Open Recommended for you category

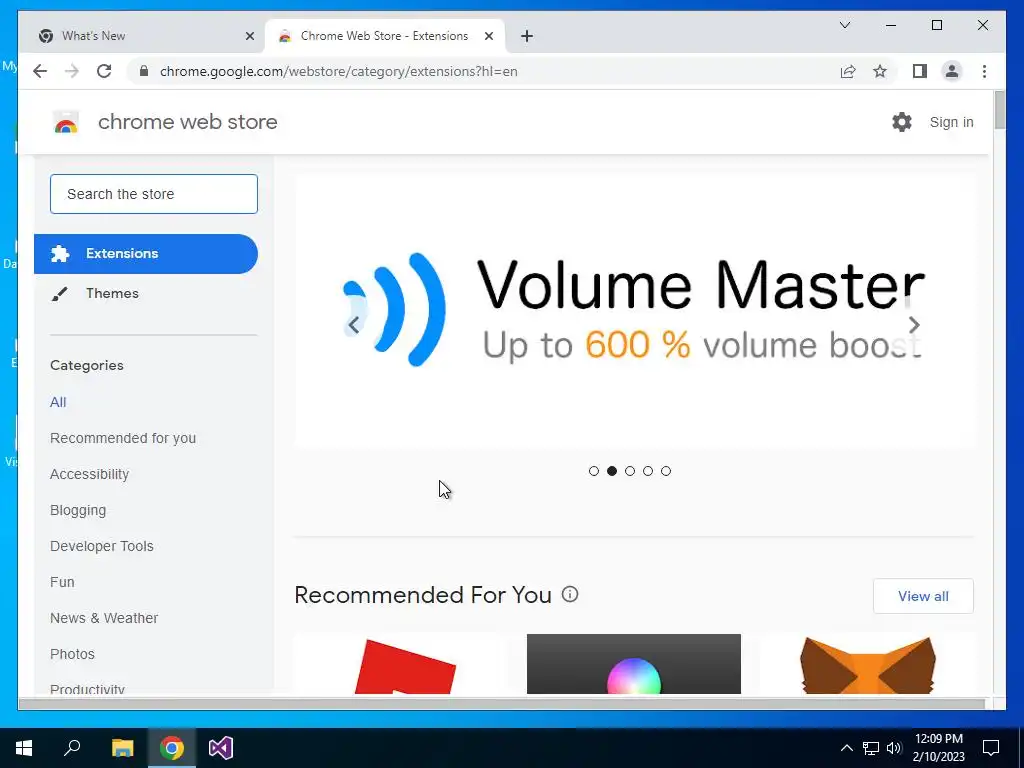point(123,438)
